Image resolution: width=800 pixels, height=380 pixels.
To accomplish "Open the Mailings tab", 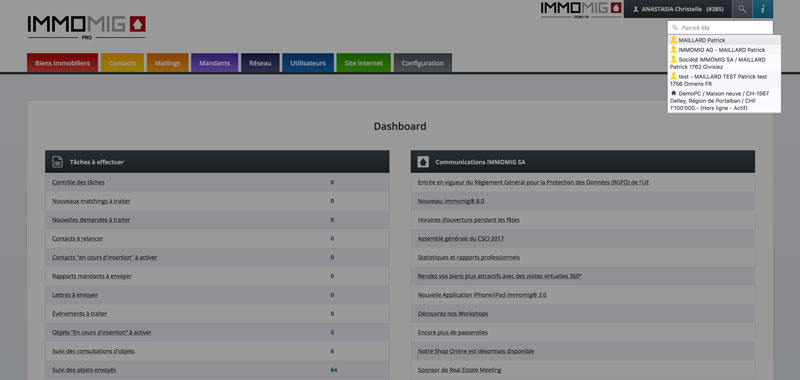I will [x=167, y=63].
